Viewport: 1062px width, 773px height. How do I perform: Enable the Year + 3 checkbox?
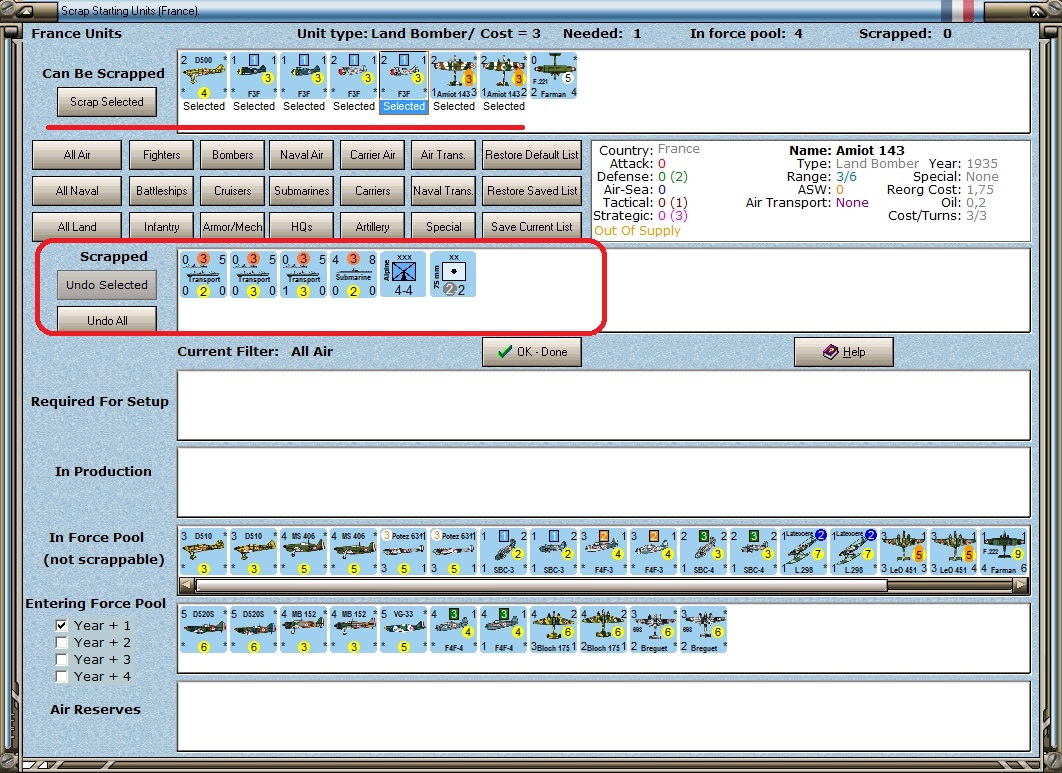[x=62, y=659]
